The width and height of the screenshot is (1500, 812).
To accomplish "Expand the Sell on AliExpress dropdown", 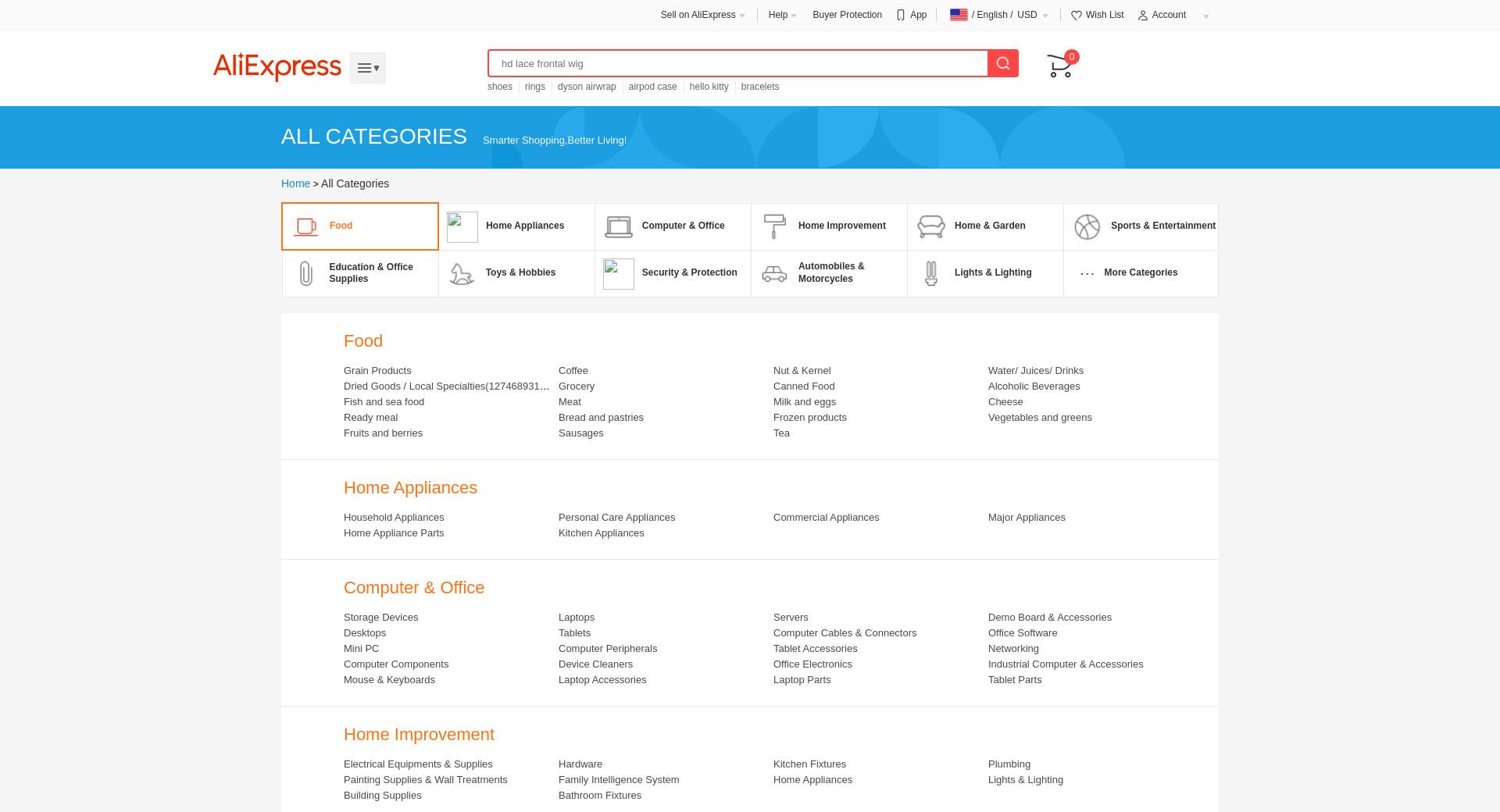I will [702, 15].
